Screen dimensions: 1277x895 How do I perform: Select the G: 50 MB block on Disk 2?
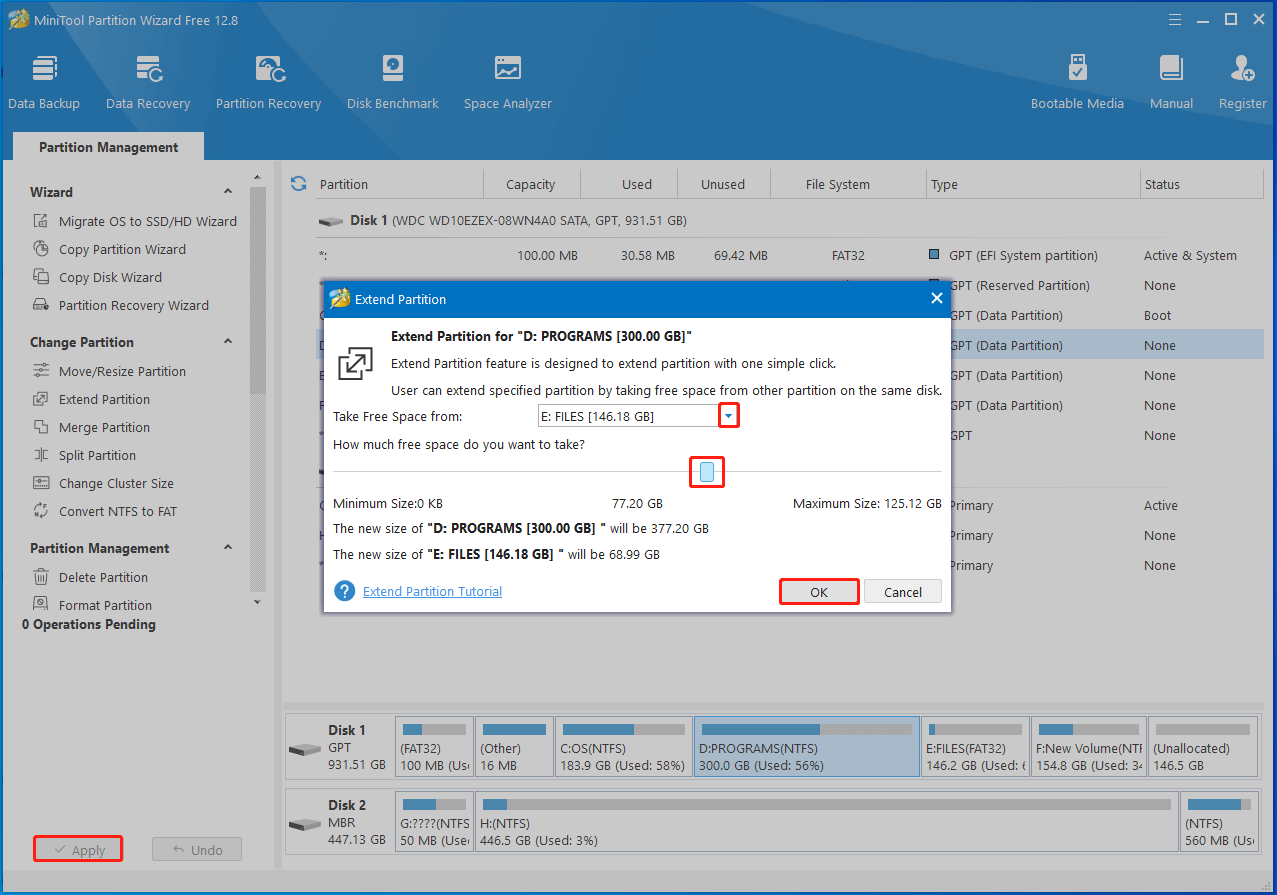tap(433, 822)
